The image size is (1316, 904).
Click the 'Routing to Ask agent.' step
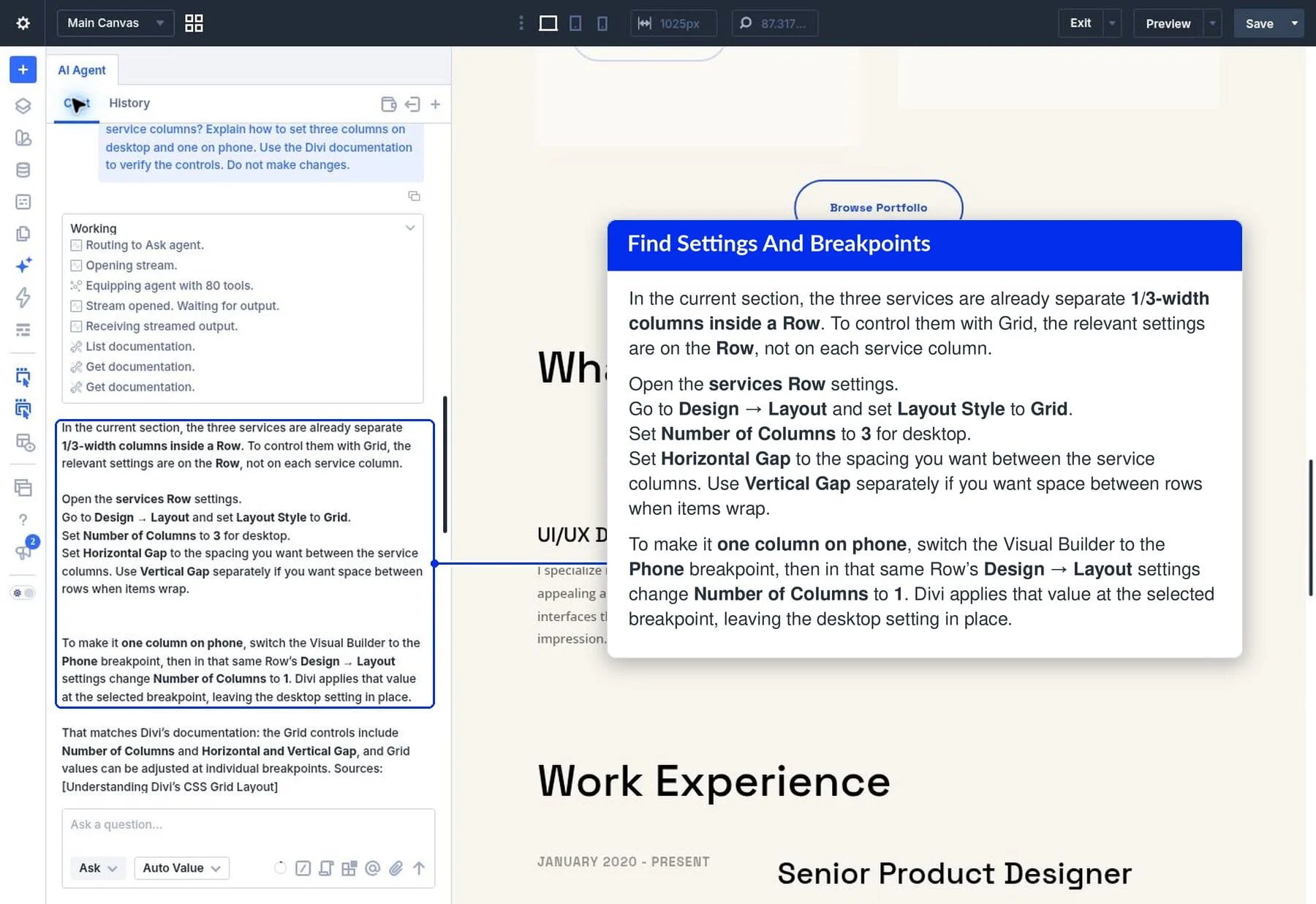point(145,245)
